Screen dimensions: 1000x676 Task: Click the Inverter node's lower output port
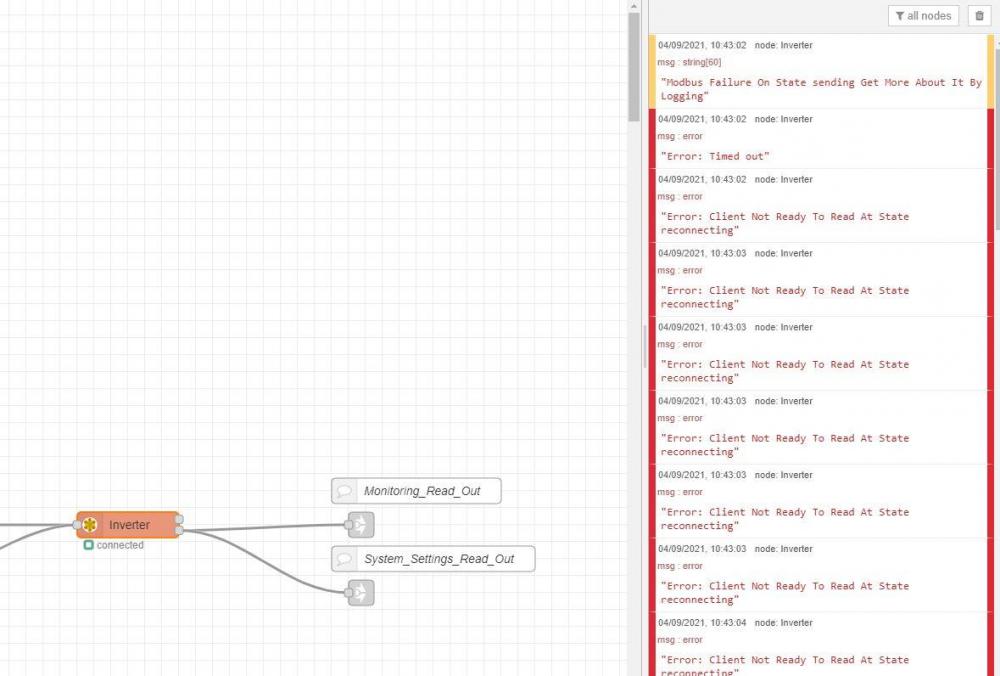[179, 531]
